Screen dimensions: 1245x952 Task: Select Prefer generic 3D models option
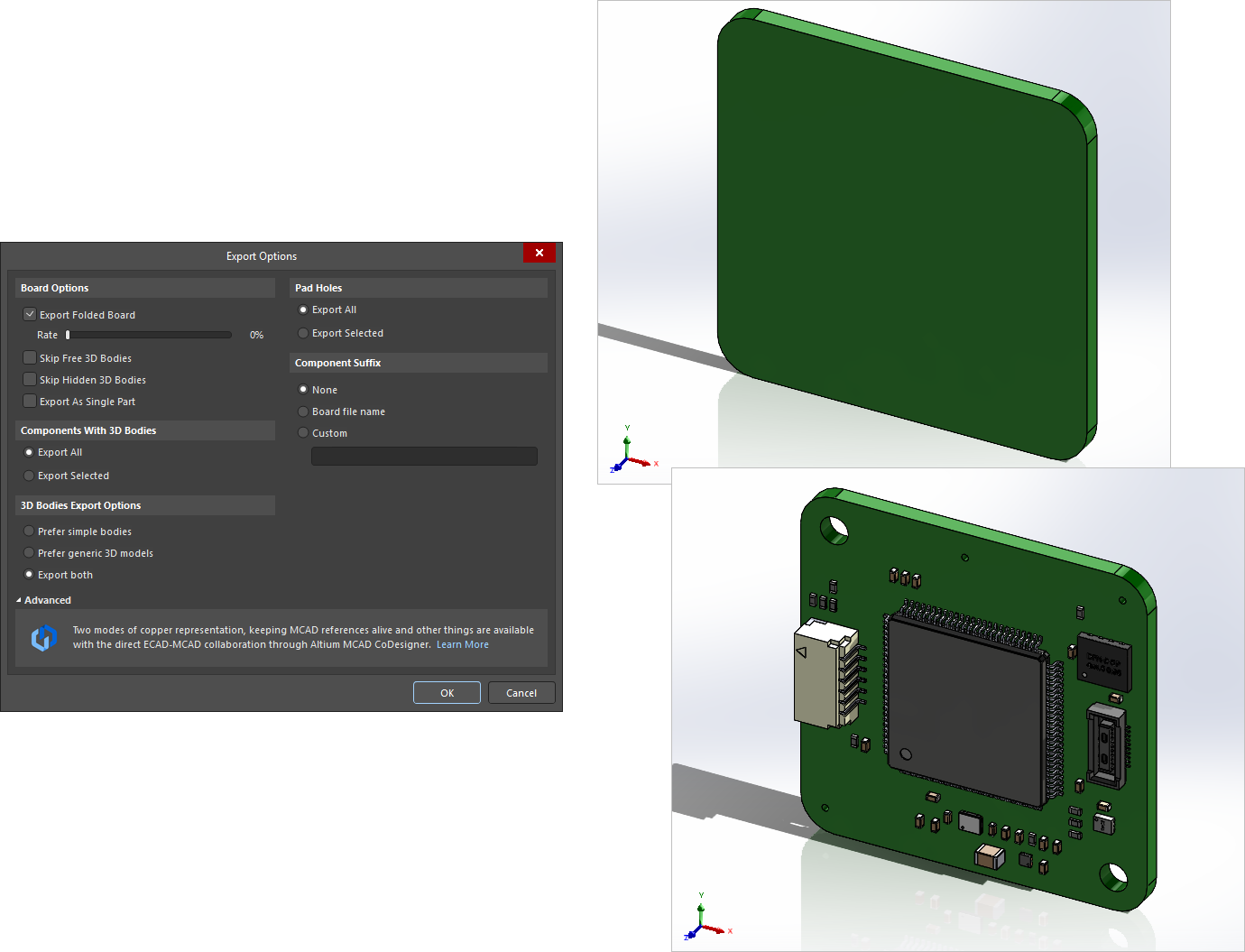(x=29, y=552)
